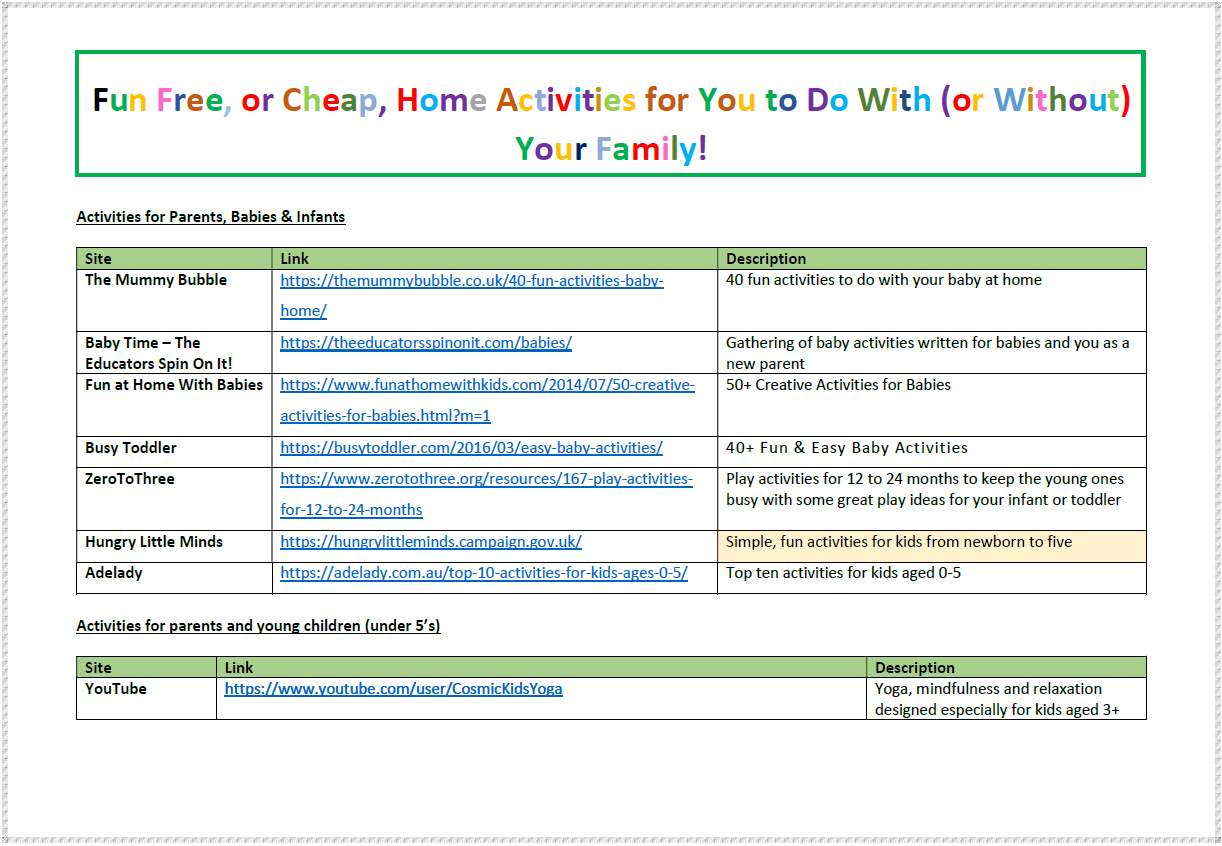Click the 'Activities for parents and young children' heading

(x=258, y=626)
